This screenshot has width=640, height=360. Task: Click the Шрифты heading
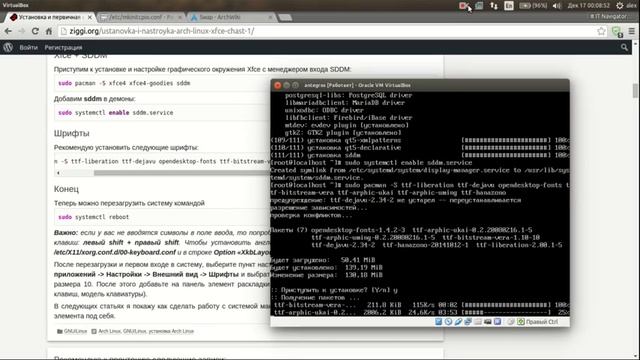[71, 133]
